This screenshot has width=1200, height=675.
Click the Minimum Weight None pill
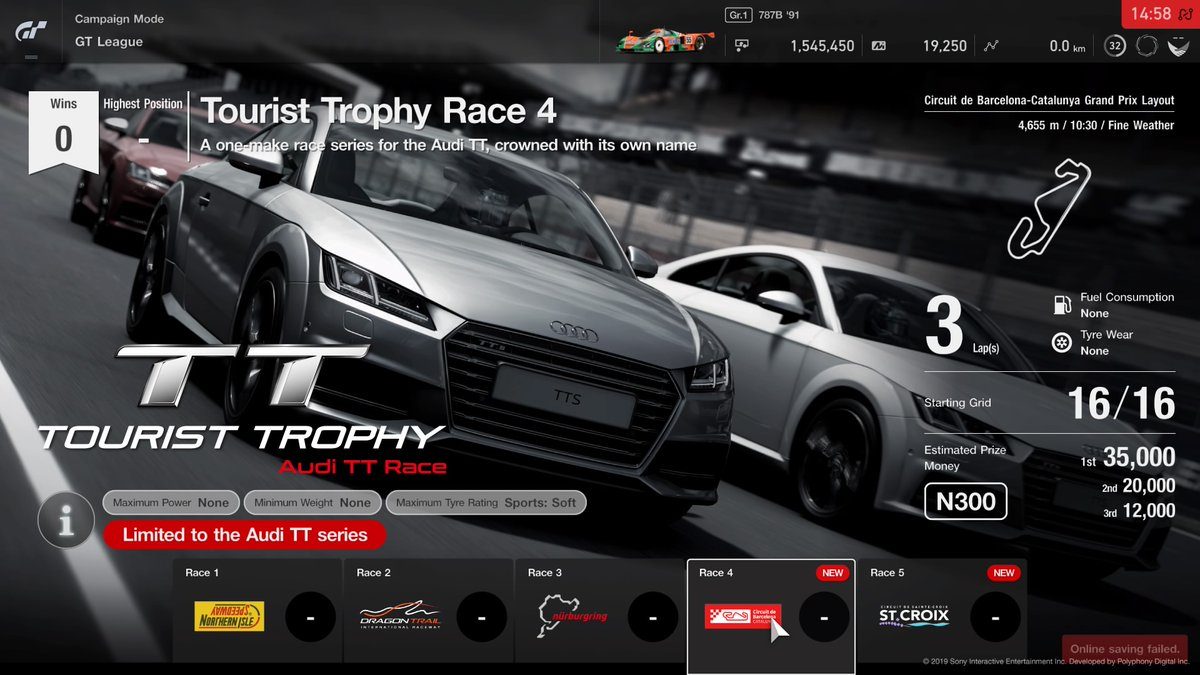tap(313, 503)
